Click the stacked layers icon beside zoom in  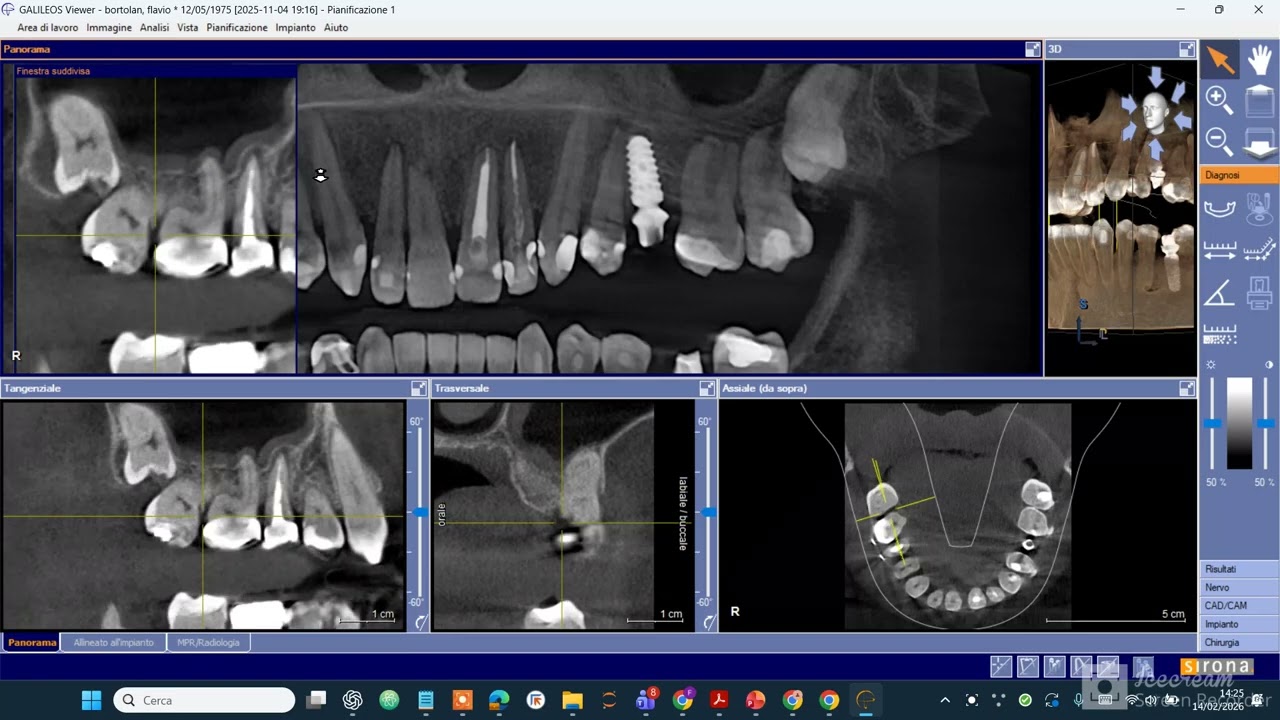(x=1260, y=101)
